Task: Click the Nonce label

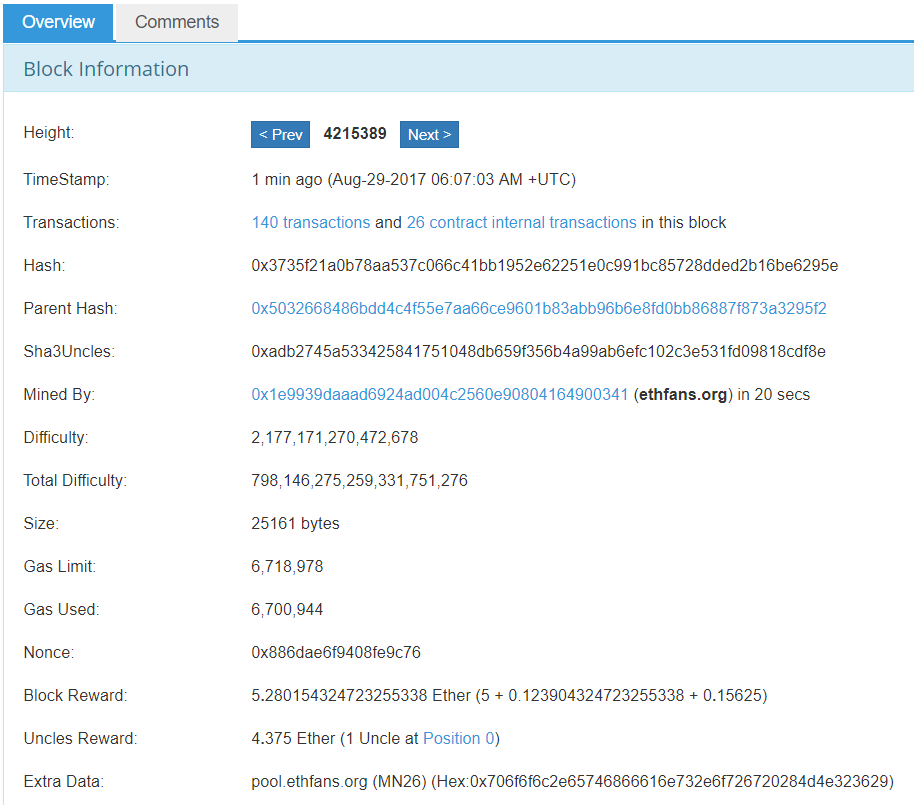Action: point(49,652)
